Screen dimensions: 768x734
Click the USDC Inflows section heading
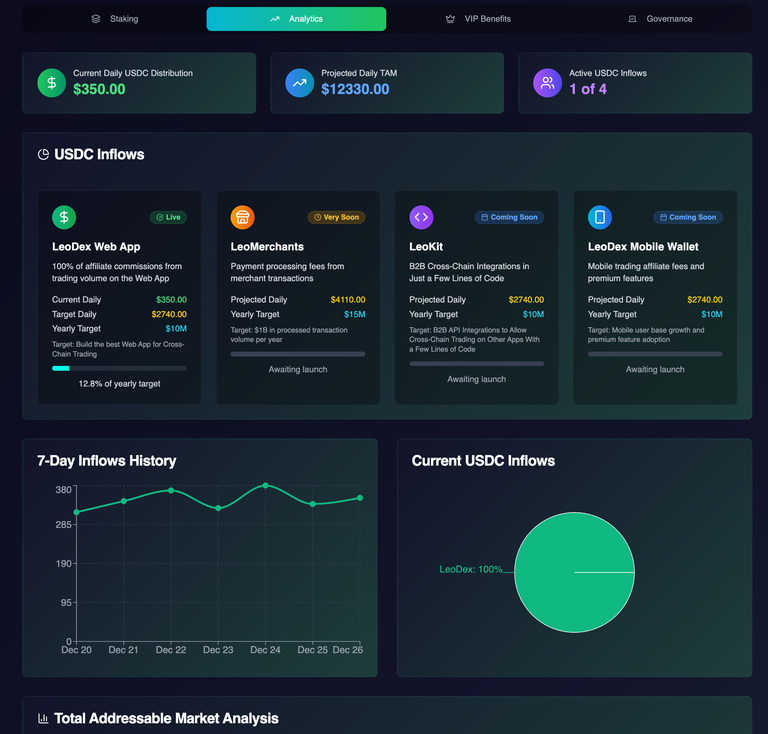click(x=99, y=155)
